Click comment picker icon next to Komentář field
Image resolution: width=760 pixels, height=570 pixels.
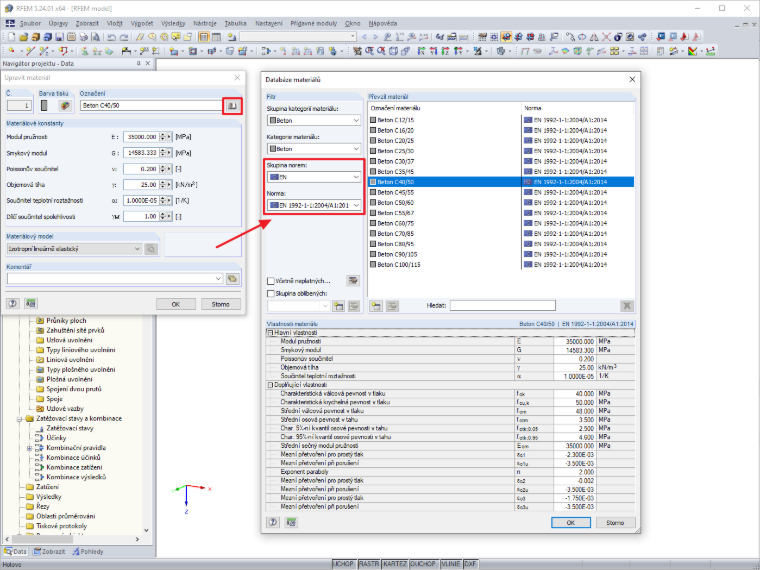[x=233, y=279]
